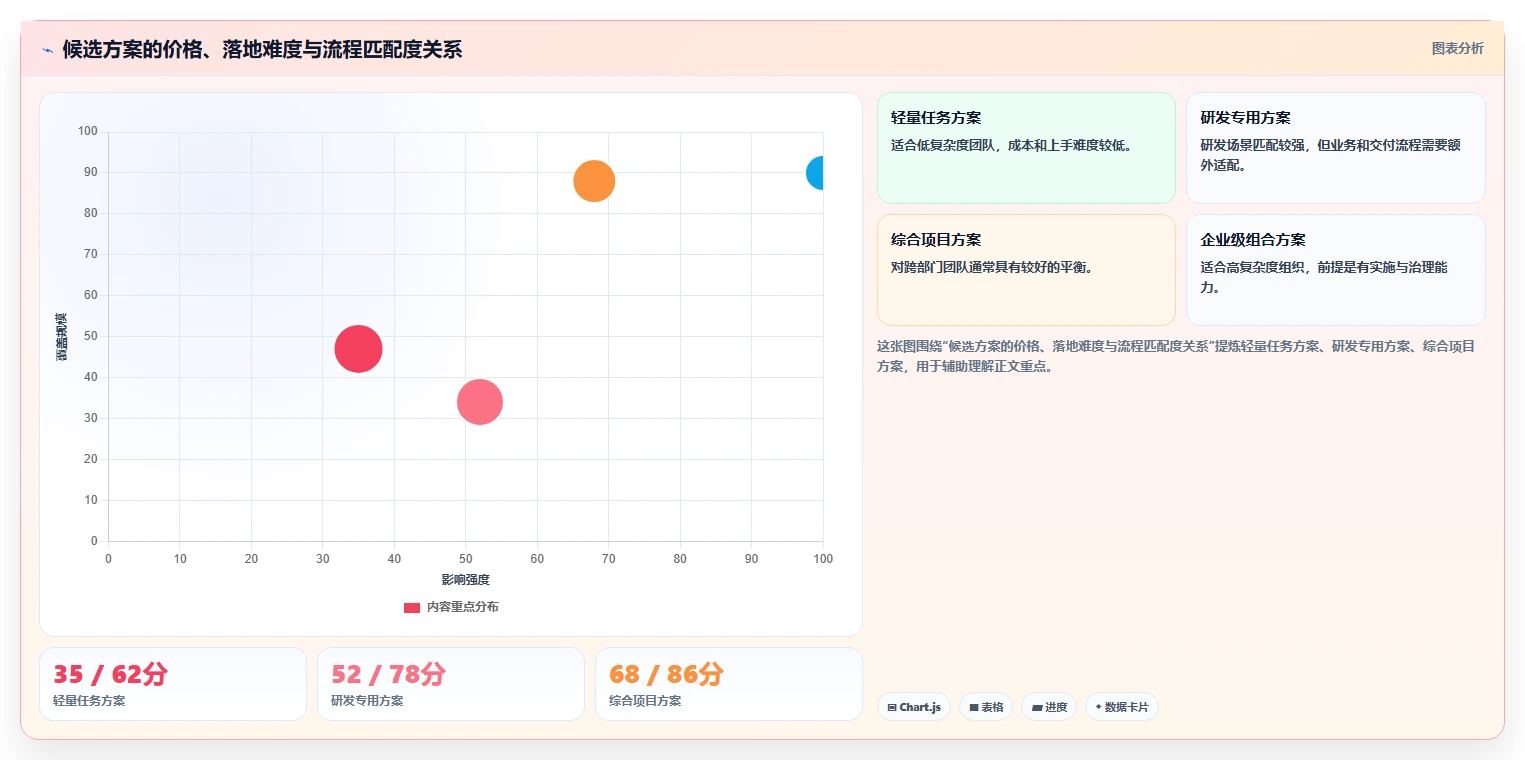The image size is (1525, 760).
Task: Click the 52 / 78分 score value
Action: (388, 674)
